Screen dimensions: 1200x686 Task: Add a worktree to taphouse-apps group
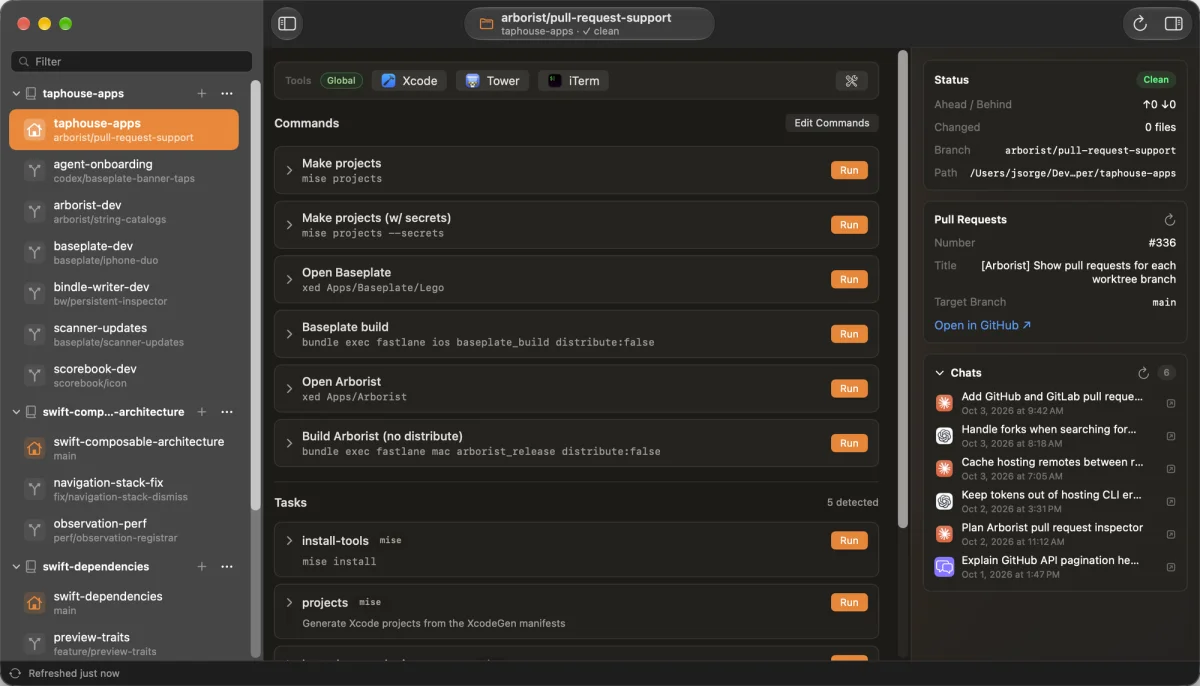(201, 94)
